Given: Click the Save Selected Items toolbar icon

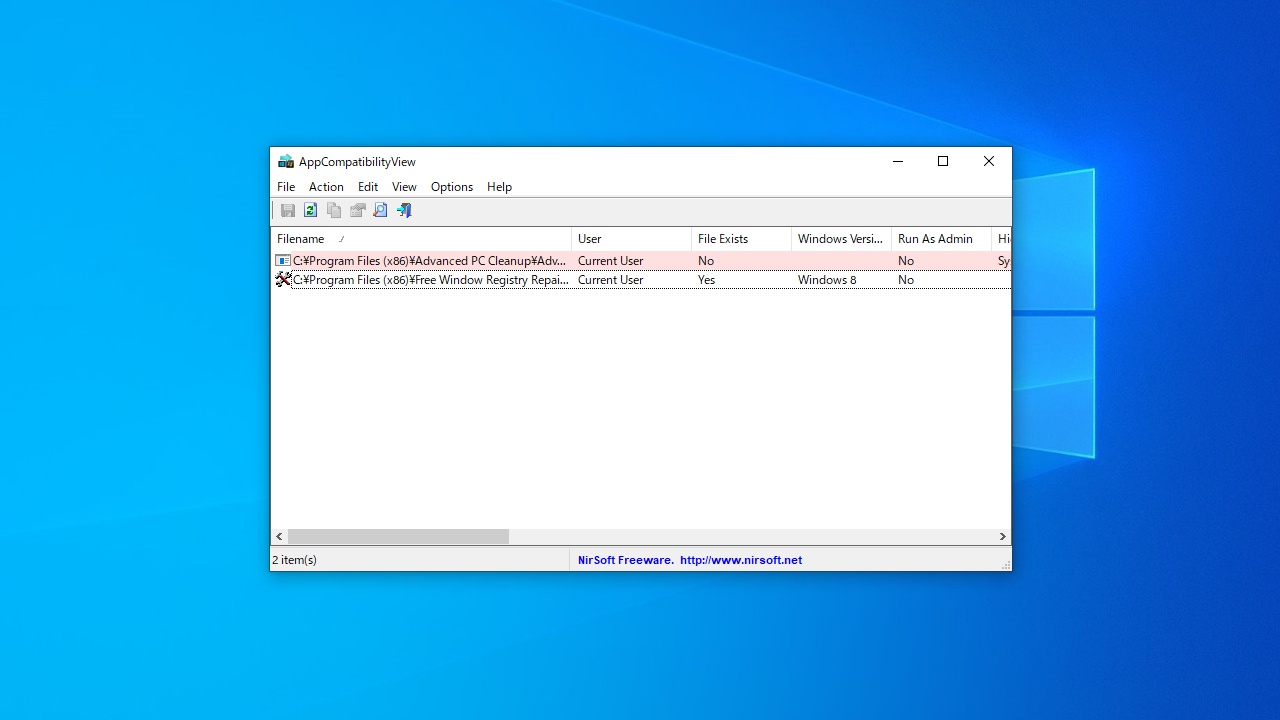Looking at the screenshot, I should click(x=287, y=210).
